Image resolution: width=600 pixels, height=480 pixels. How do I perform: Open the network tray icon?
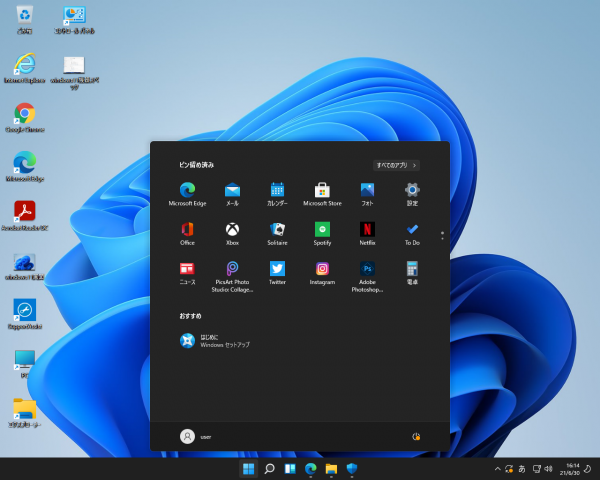coord(537,469)
